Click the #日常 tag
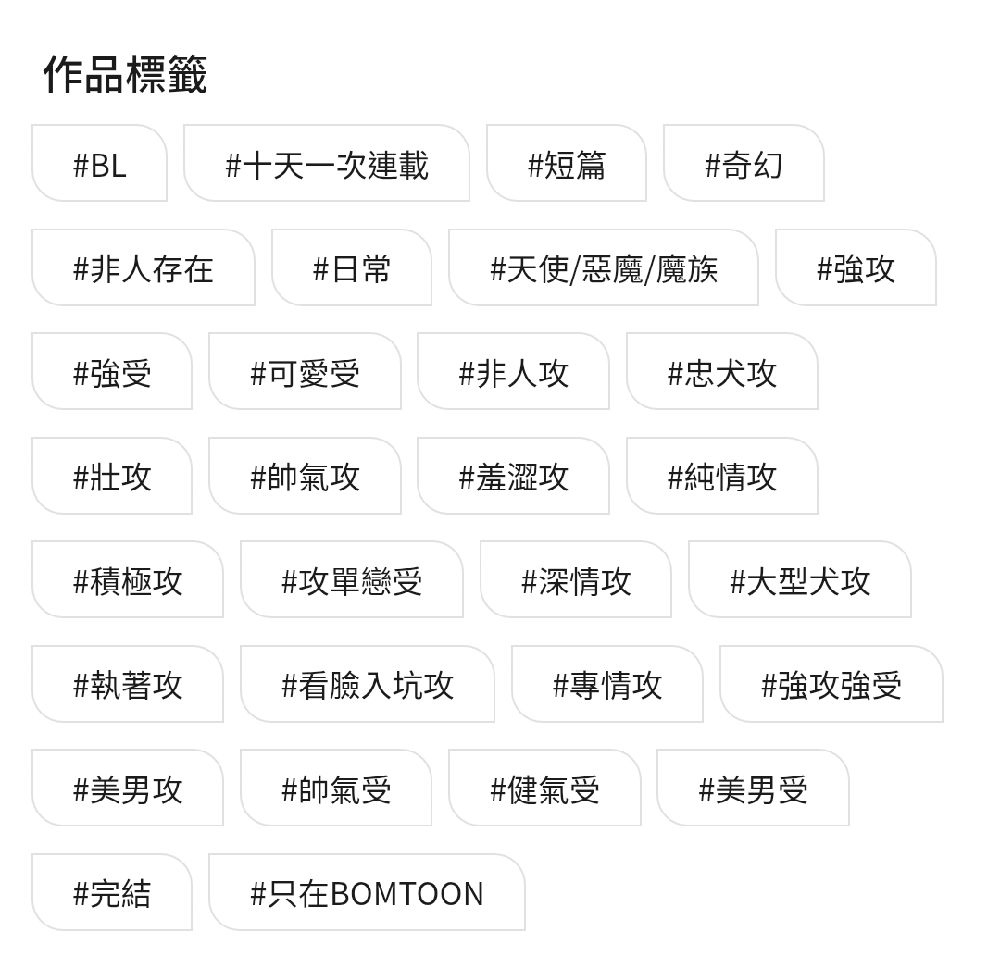This screenshot has width=1000, height=956. (x=351, y=268)
